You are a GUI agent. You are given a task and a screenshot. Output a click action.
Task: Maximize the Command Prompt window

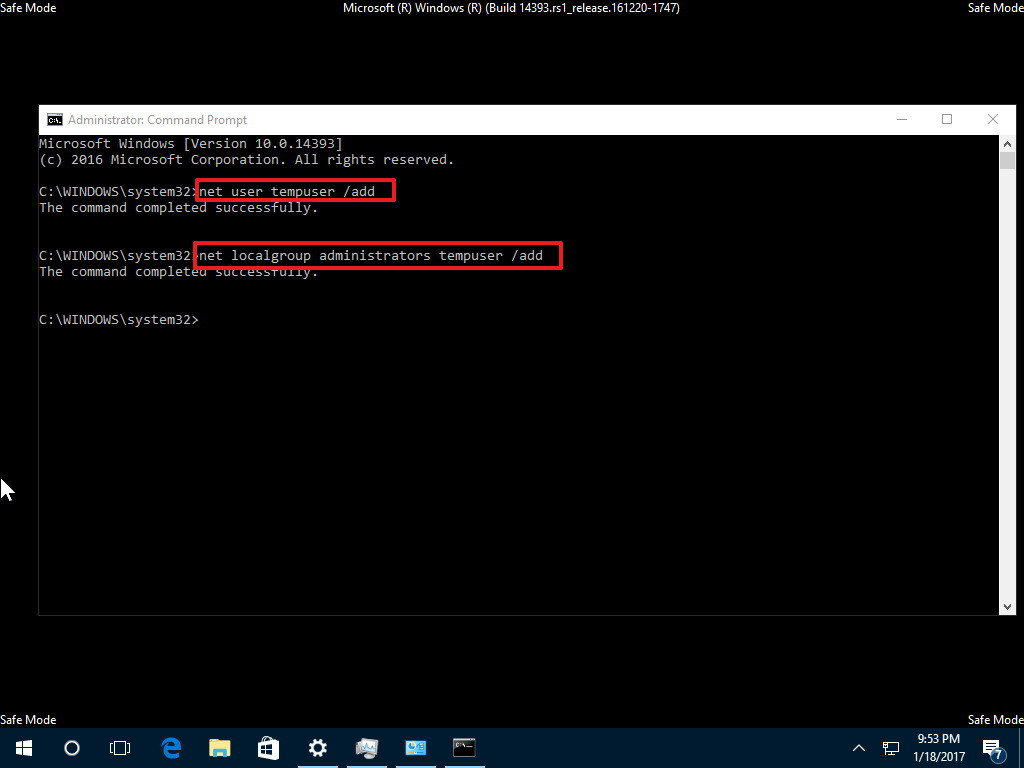(x=947, y=119)
